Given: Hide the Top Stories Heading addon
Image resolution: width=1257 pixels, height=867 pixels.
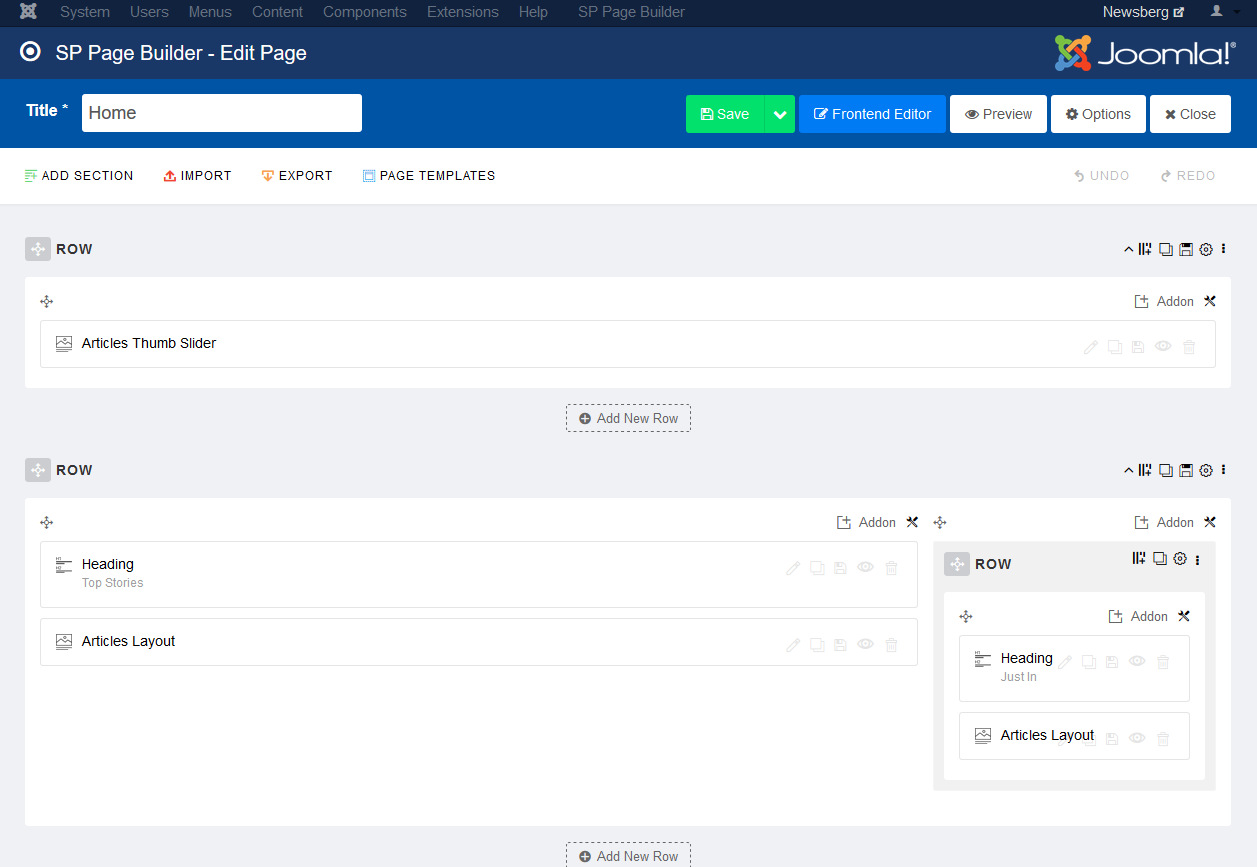Looking at the screenshot, I should point(866,568).
